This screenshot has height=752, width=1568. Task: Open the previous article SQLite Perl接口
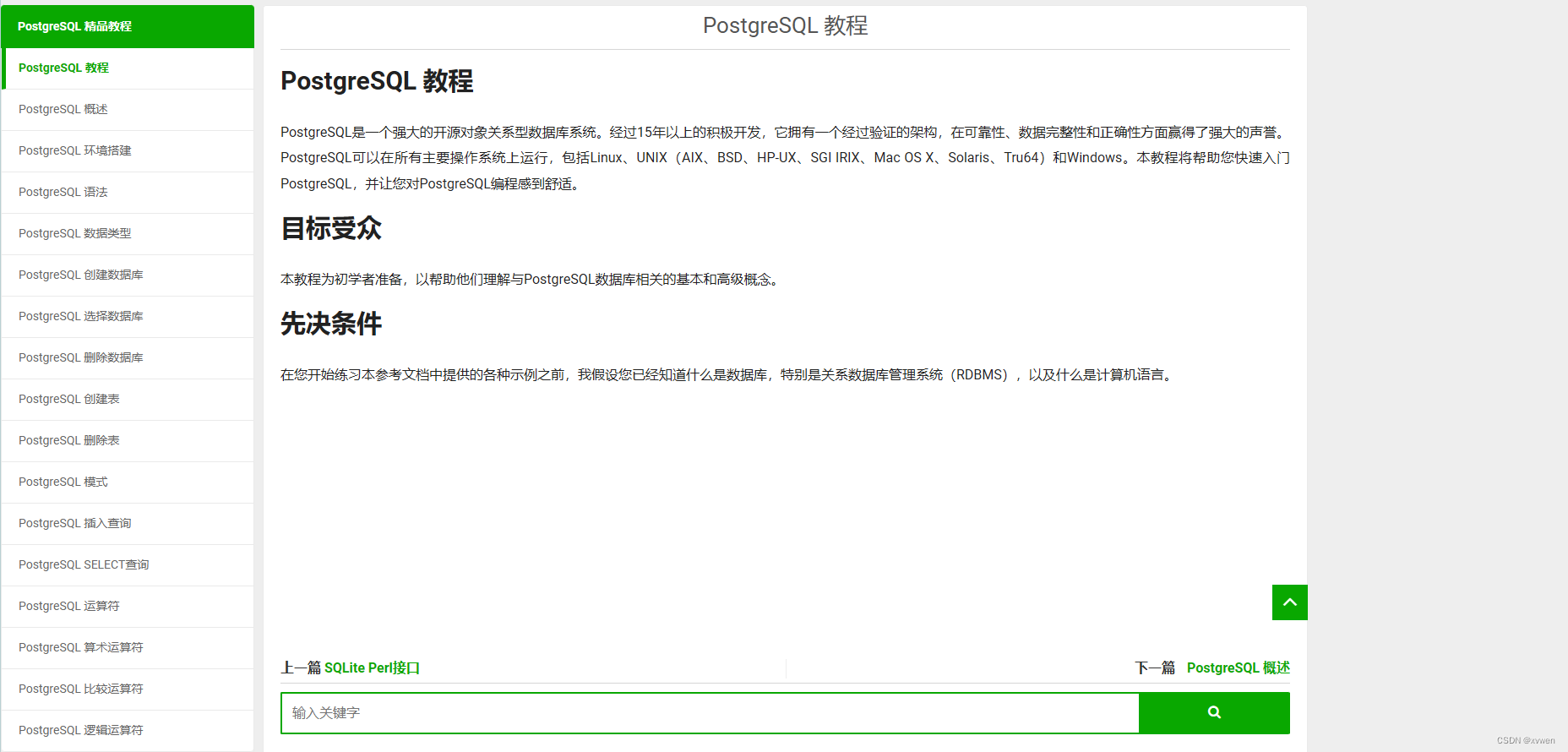click(372, 668)
